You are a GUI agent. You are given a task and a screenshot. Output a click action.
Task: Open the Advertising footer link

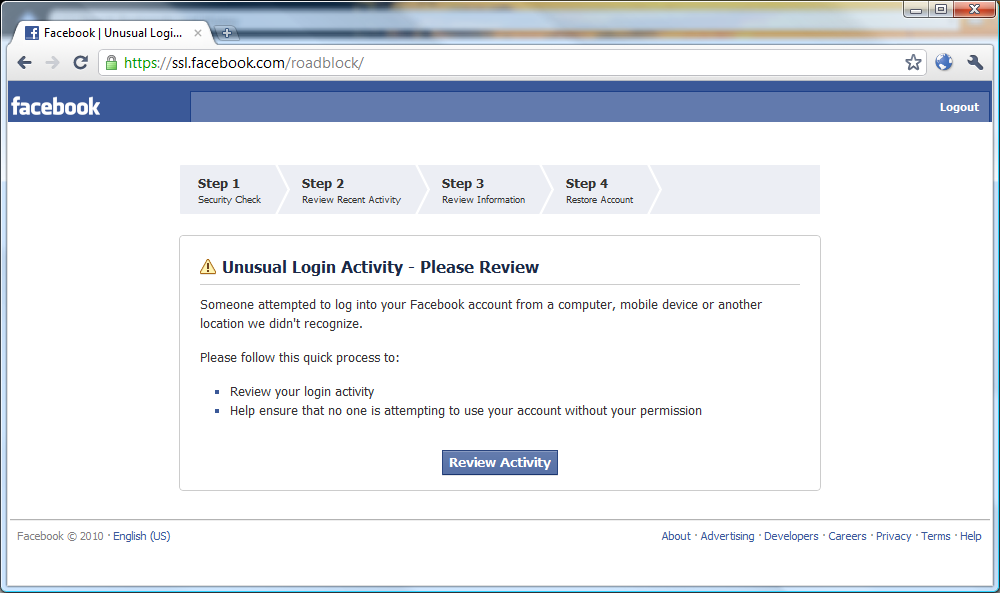pyautogui.click(x=727, y=536)
